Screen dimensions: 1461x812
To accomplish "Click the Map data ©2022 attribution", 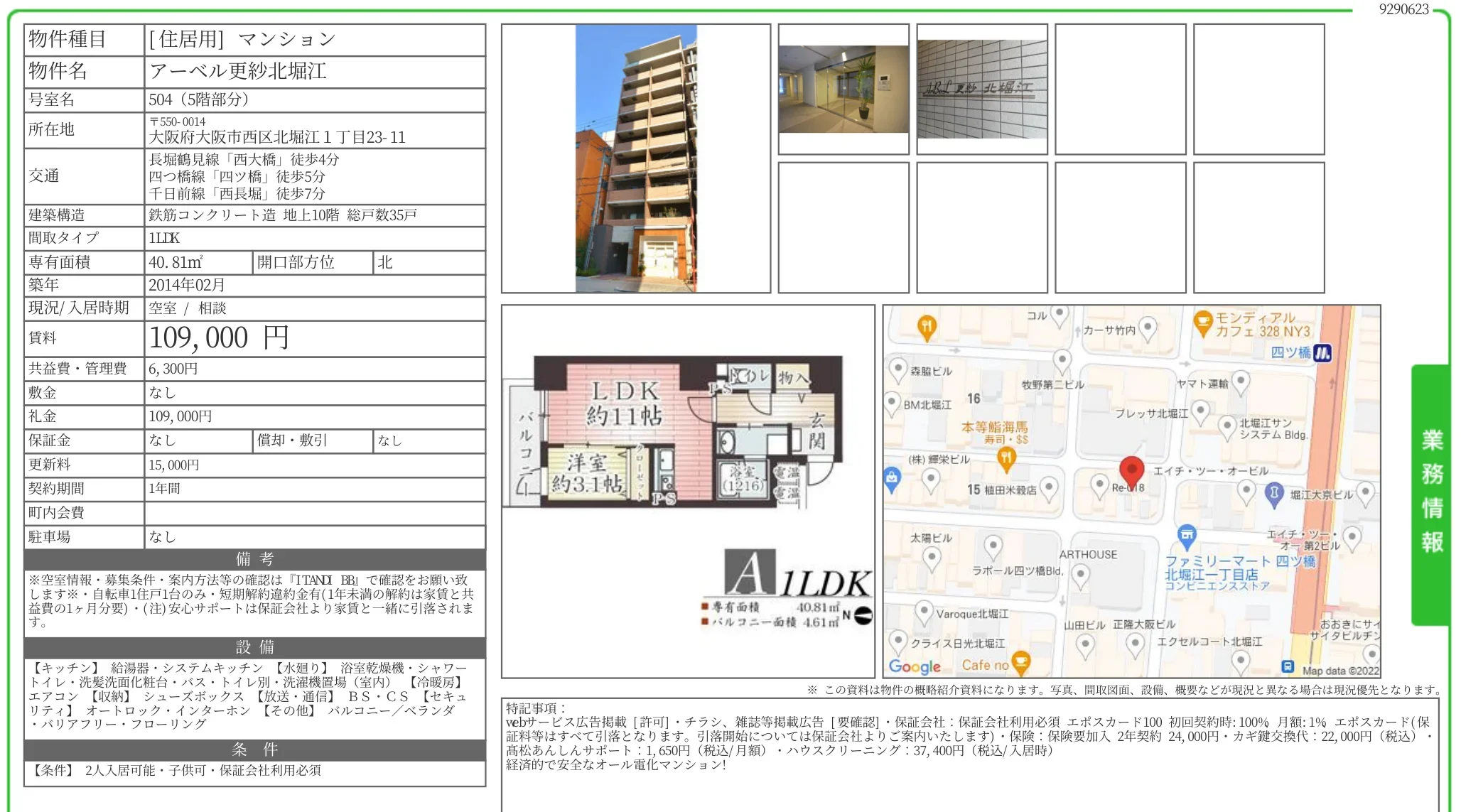I will pyautogui.click(x=1339, y=670).
